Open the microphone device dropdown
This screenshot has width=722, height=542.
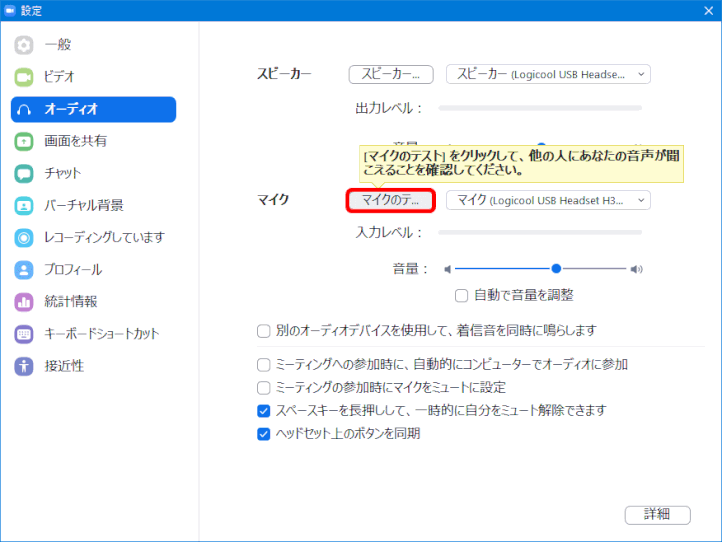548,200
